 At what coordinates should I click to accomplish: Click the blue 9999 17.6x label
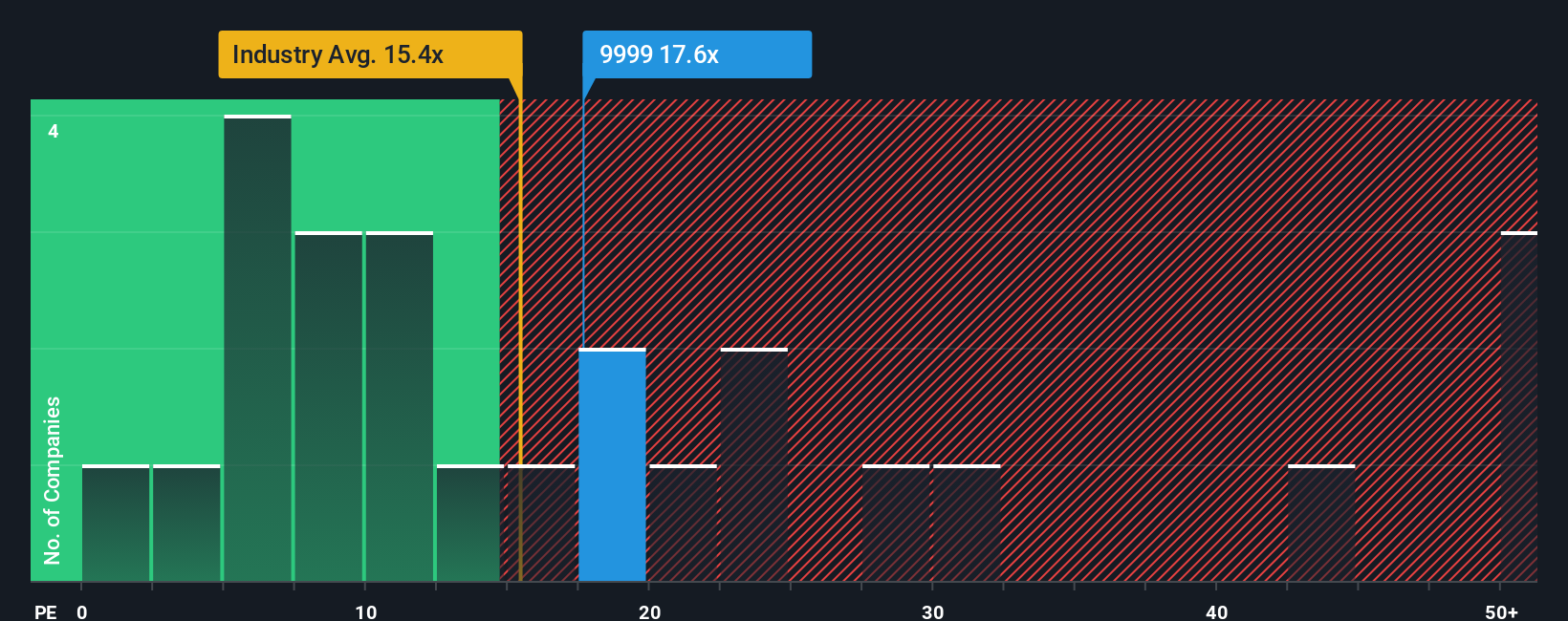pos(697,54)
